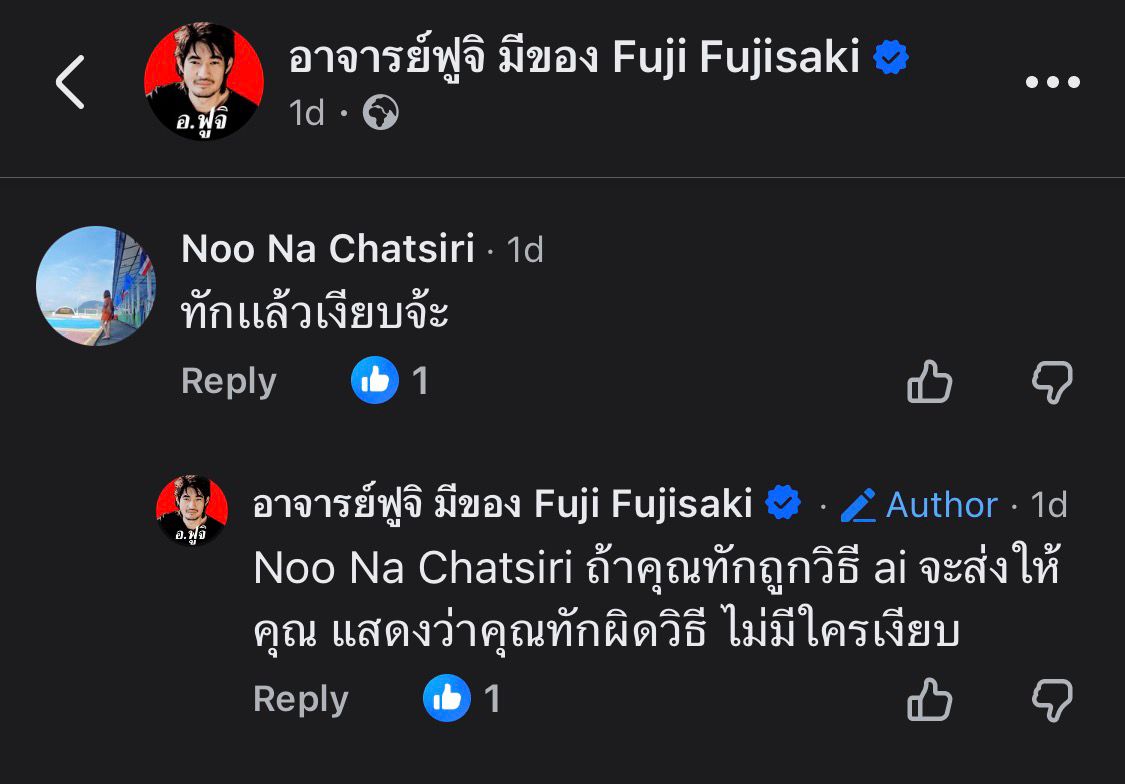
Task: Reply to Noo Na Chatsiri's comment
Action: tap(228, 381)
